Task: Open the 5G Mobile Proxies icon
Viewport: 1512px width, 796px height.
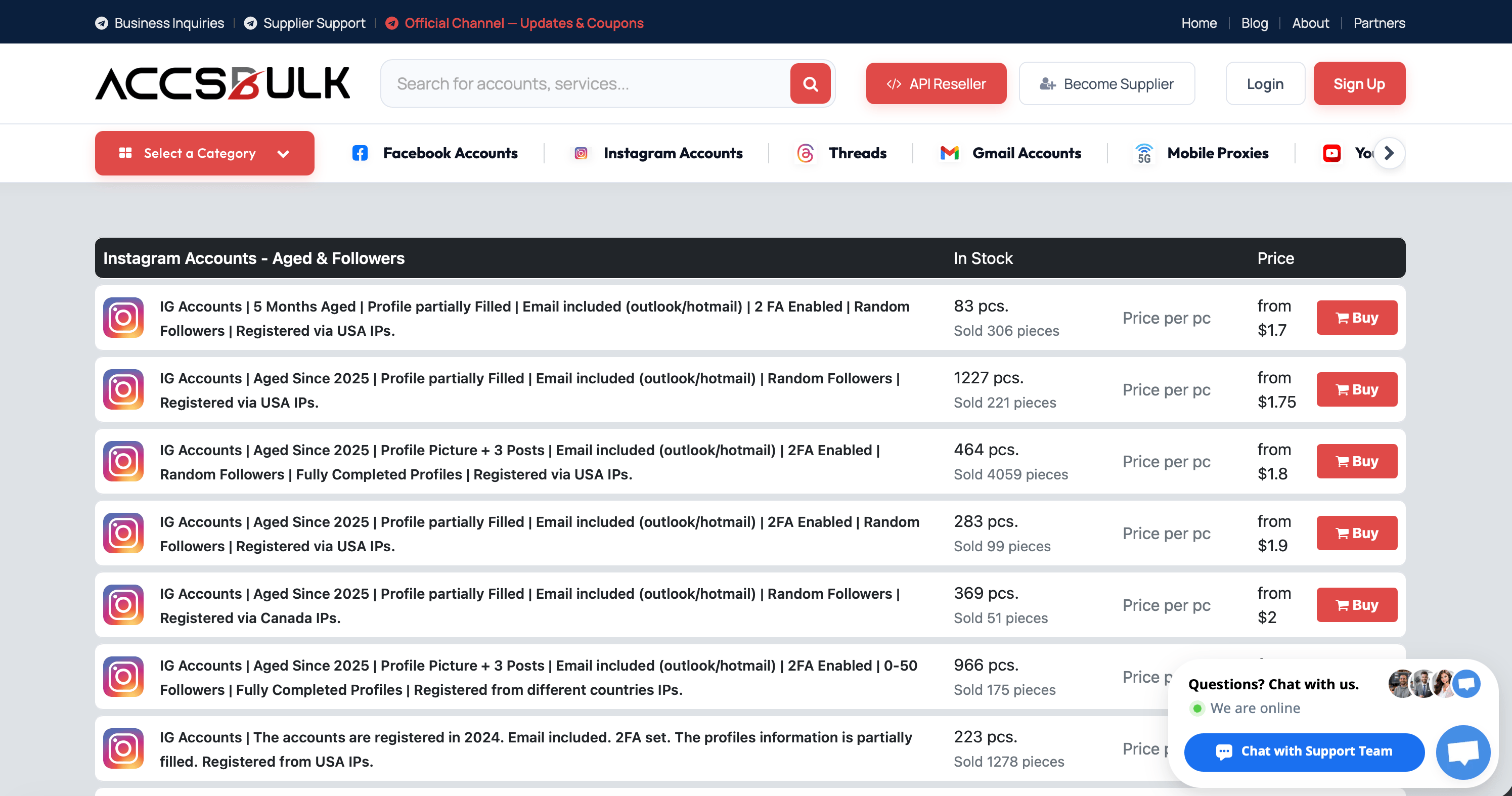Action: (1144, 153)
